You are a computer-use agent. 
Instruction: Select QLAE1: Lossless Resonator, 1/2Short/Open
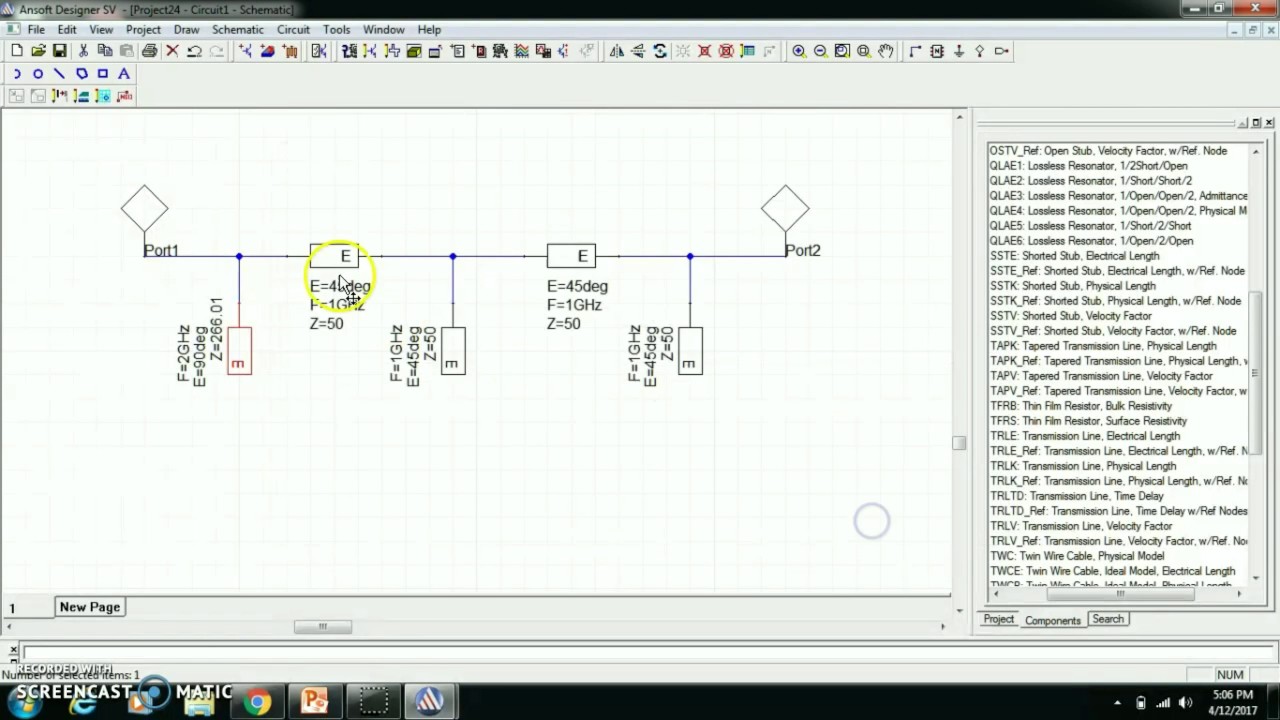(x=1089, y=166)
